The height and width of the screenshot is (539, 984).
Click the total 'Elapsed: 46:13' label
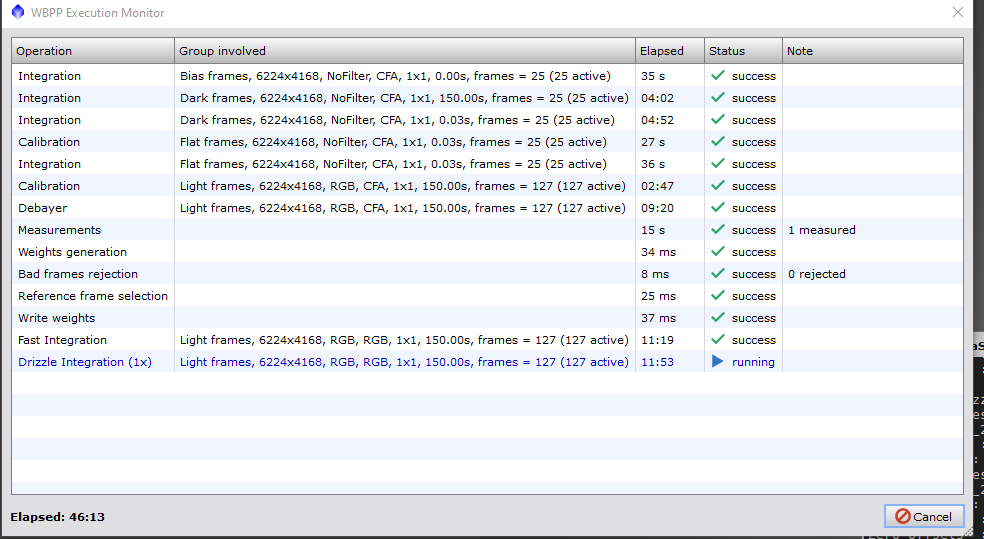[x=58, y=517]
